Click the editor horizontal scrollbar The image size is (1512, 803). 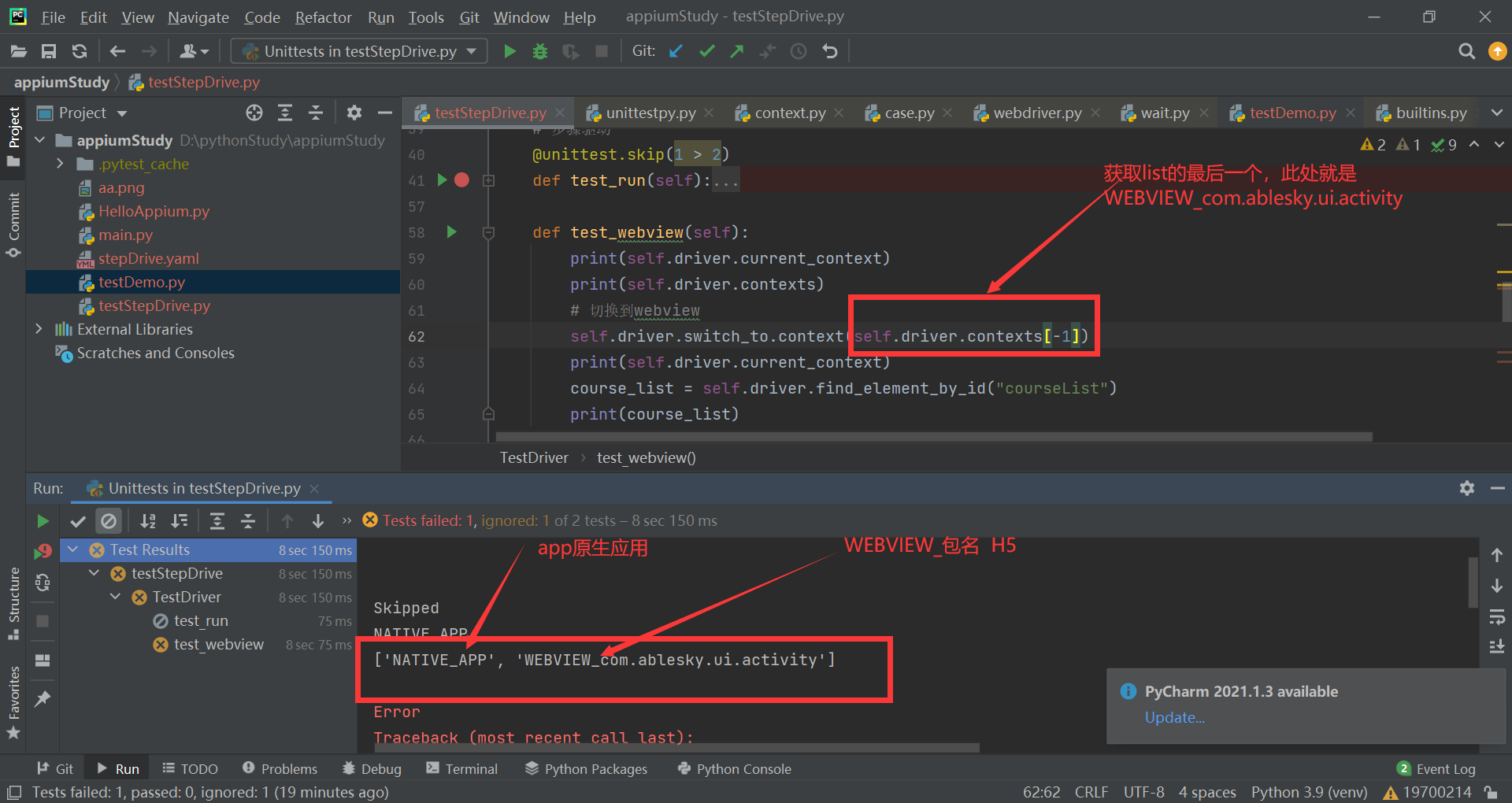click(934, 436)
